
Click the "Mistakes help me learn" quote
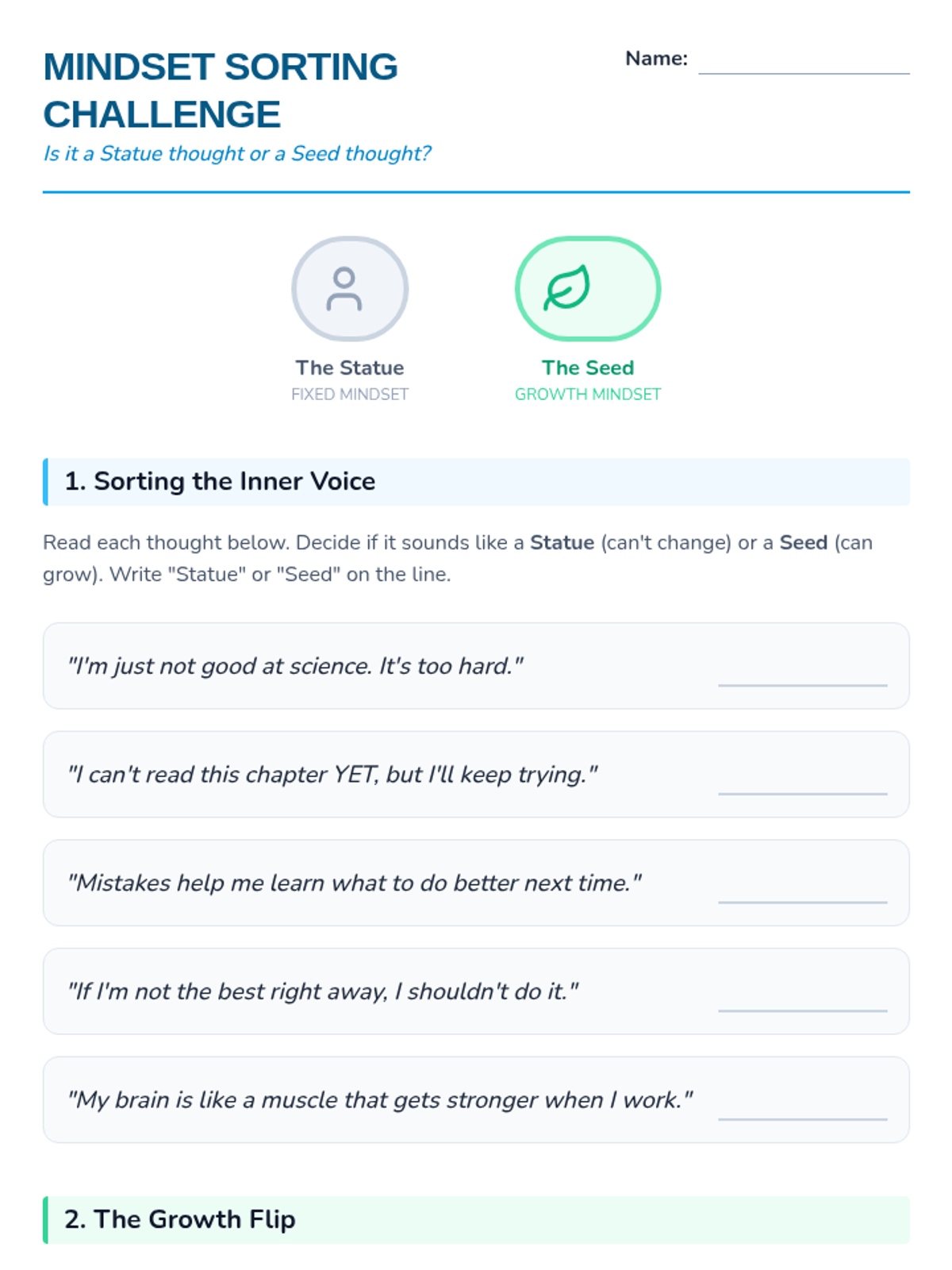(x=355, y=883)
